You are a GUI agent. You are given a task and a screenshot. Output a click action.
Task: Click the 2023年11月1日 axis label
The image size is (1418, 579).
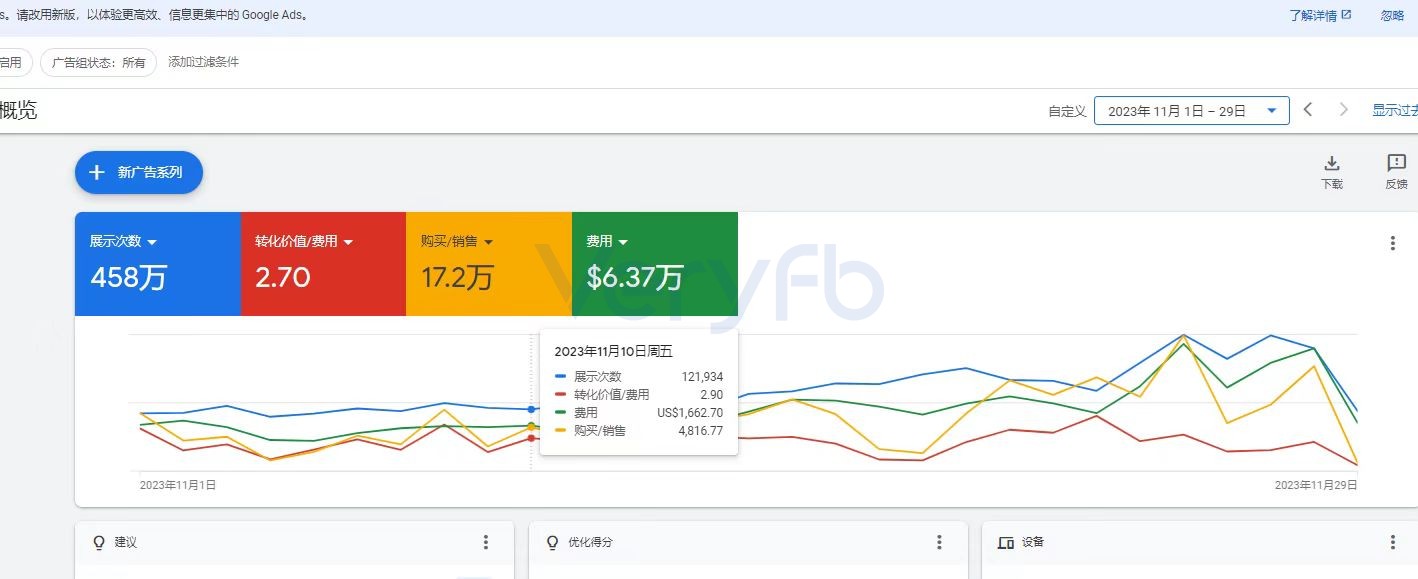click(x=178, y=485)
